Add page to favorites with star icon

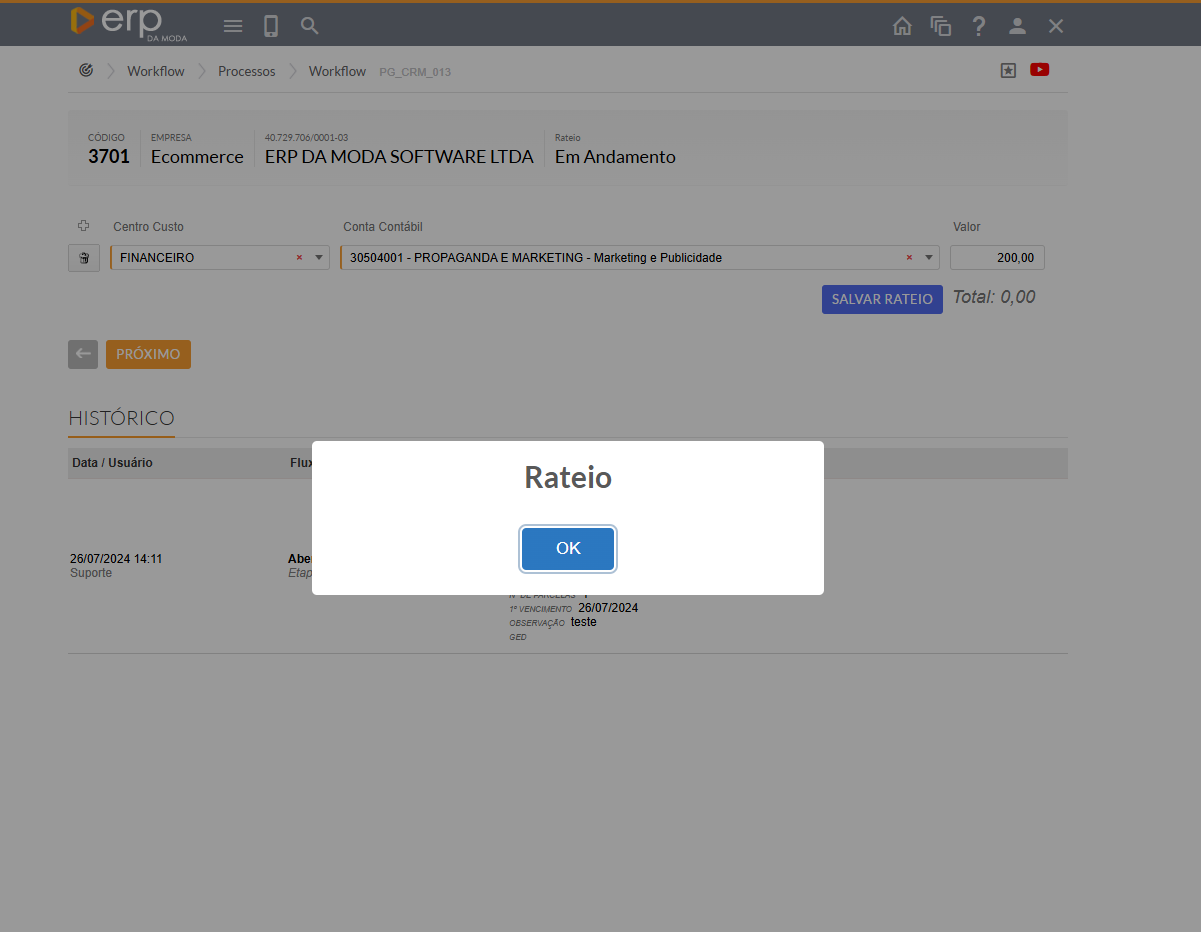point(1008,70)
